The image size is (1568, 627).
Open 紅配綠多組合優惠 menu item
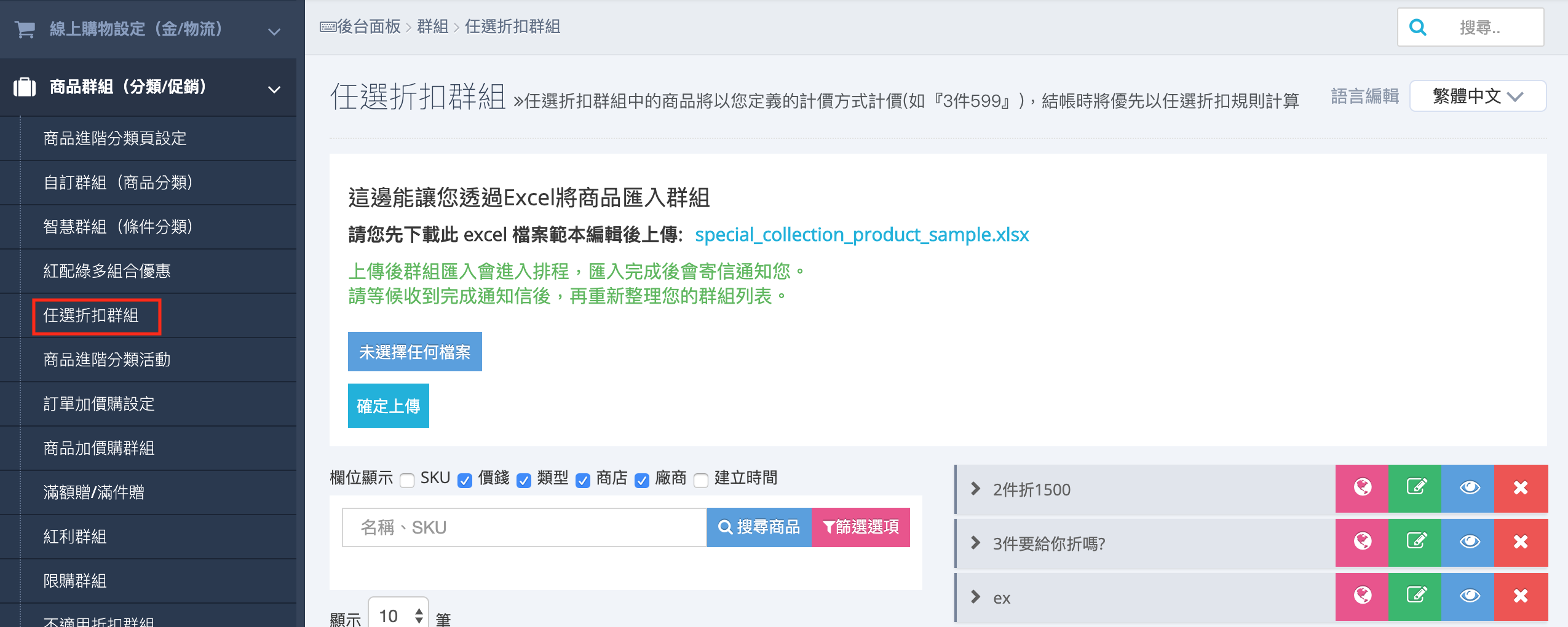point(107,271)
